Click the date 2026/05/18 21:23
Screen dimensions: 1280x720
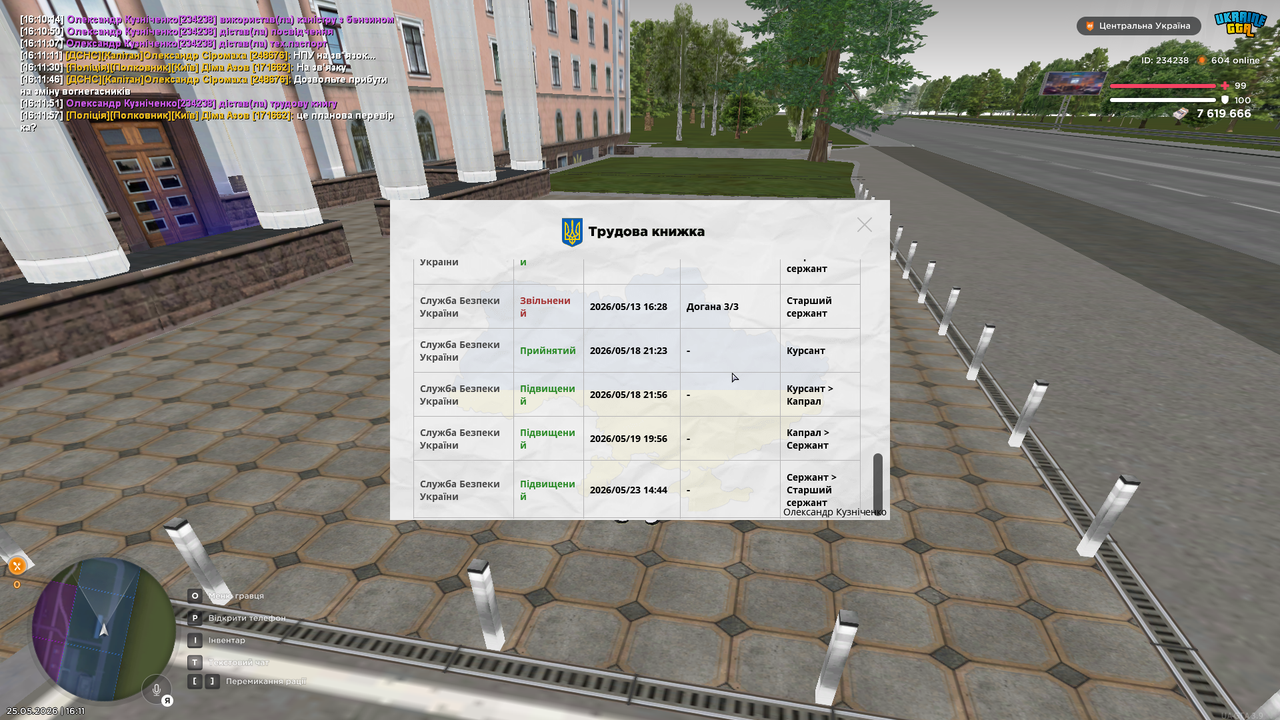[628, 351]
